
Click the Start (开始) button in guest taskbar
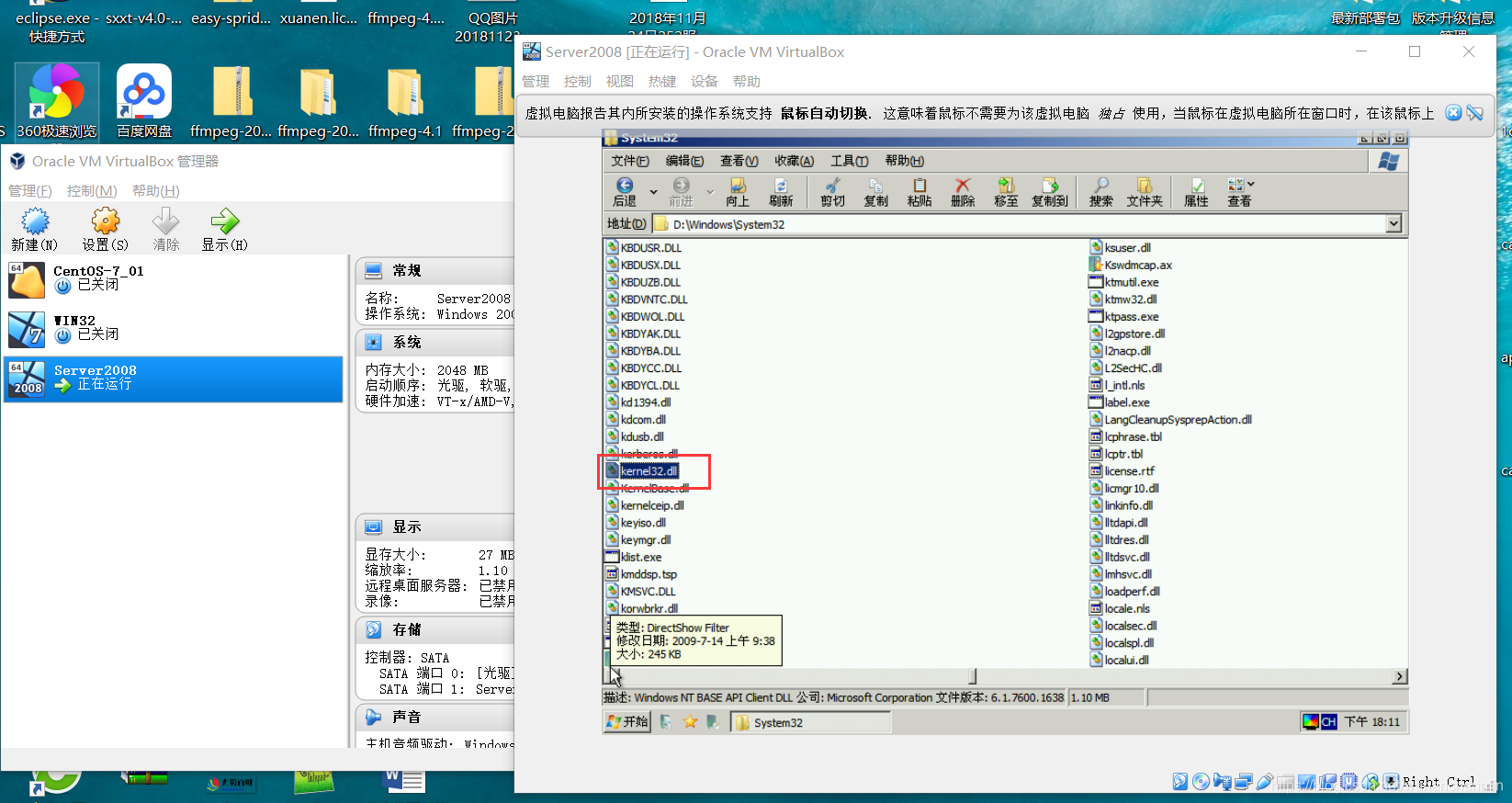click(x=627, y=722)
